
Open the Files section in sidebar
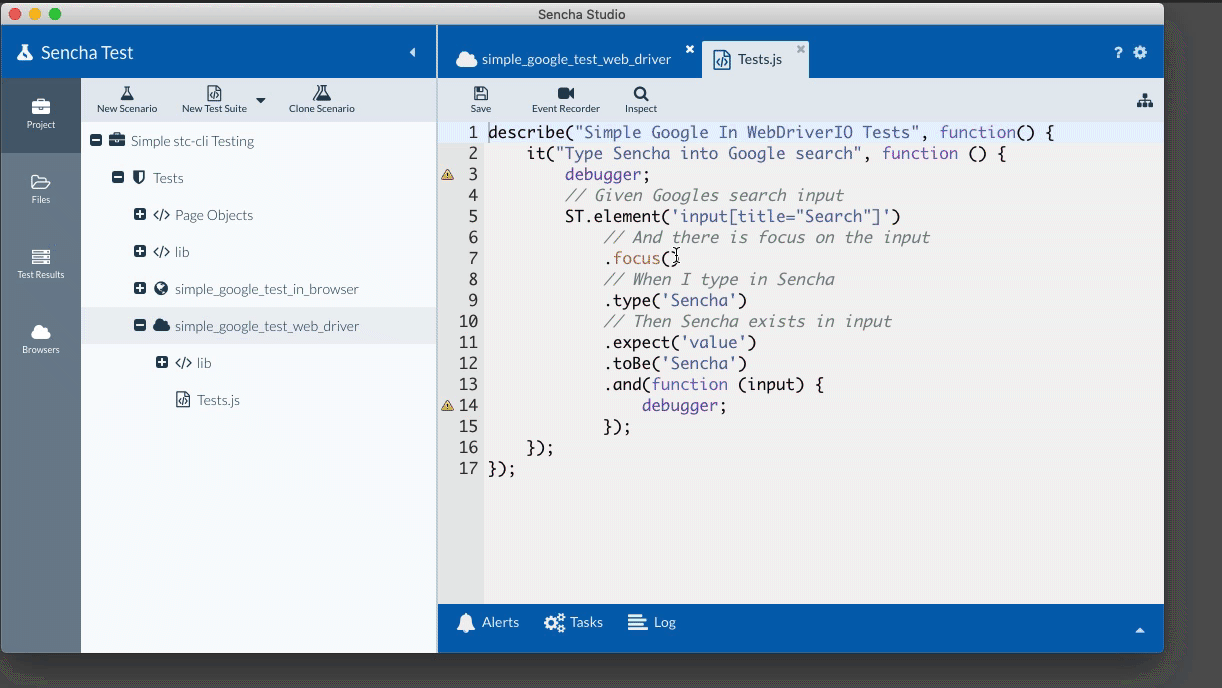tap(41, 190)
